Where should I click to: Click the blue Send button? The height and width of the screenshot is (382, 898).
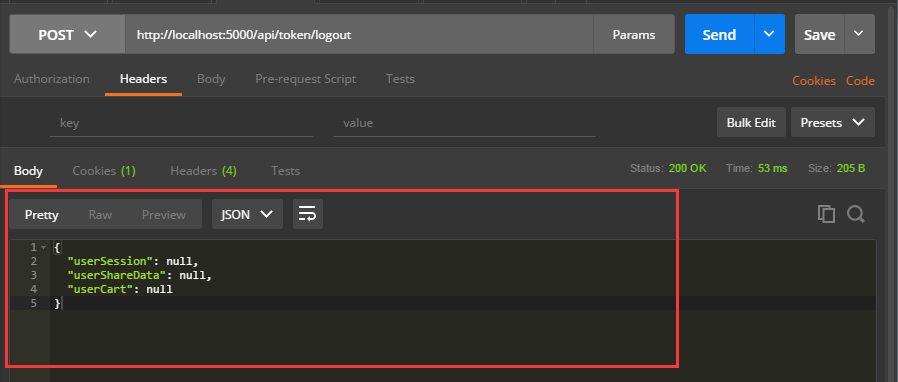(x=719, y=34)
